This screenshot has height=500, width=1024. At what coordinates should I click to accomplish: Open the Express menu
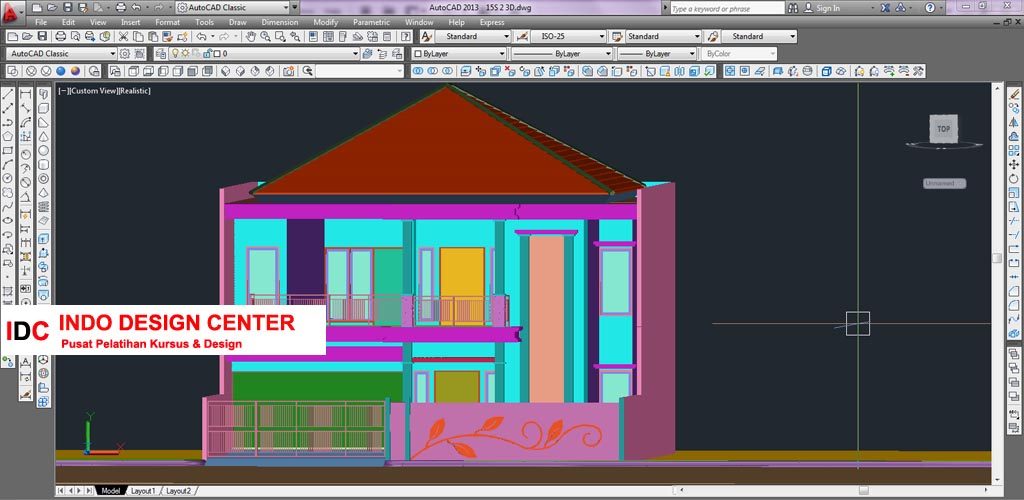492,22
